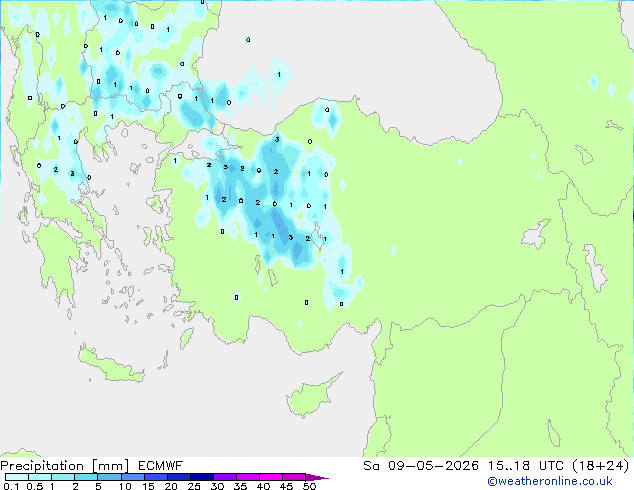Click the 'ECMWF' model label
The width and height of the screenshot is (634, 490).
(161, 466)
